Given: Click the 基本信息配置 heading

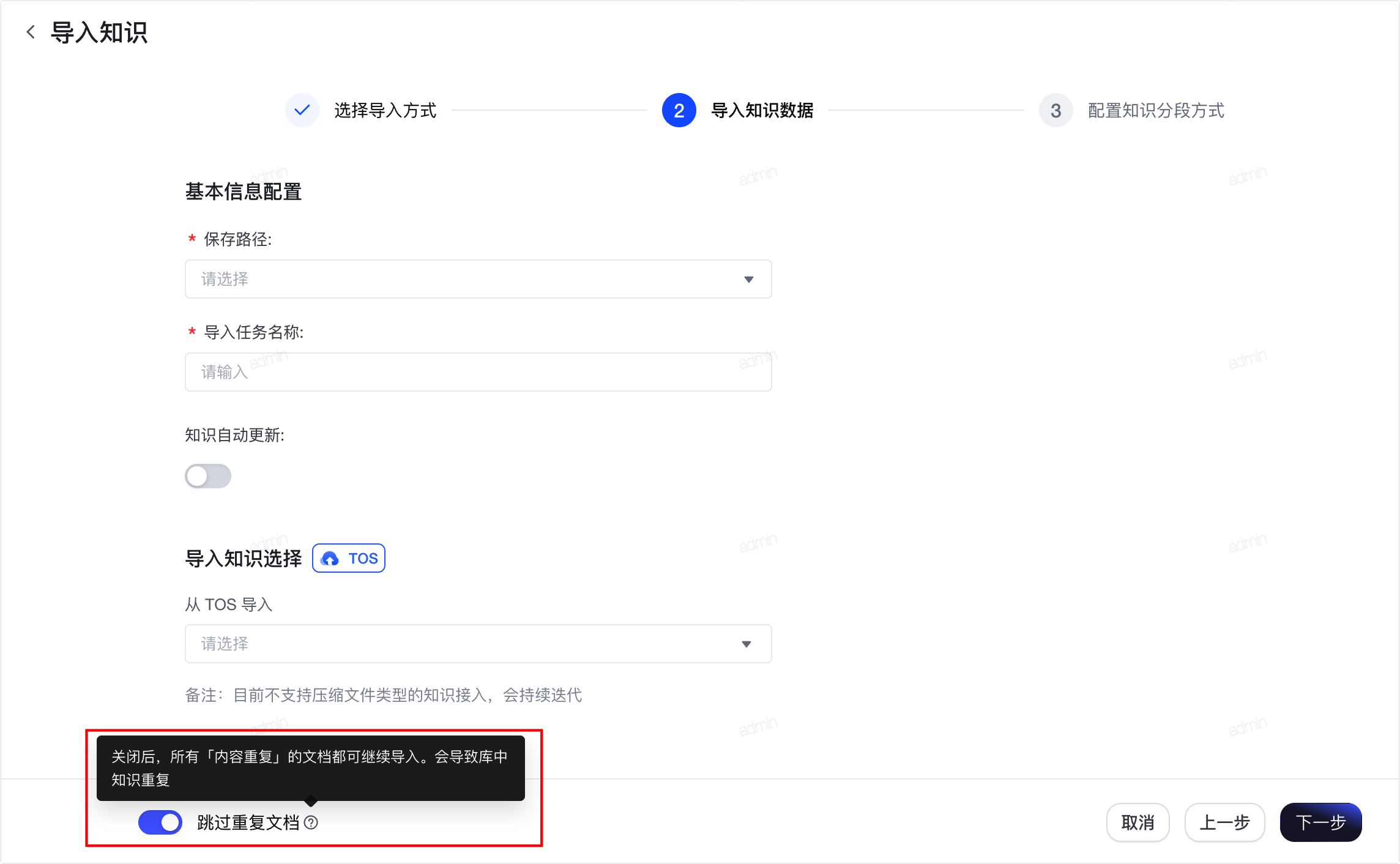Looking at the screenshot, I should tap(244, 192).
